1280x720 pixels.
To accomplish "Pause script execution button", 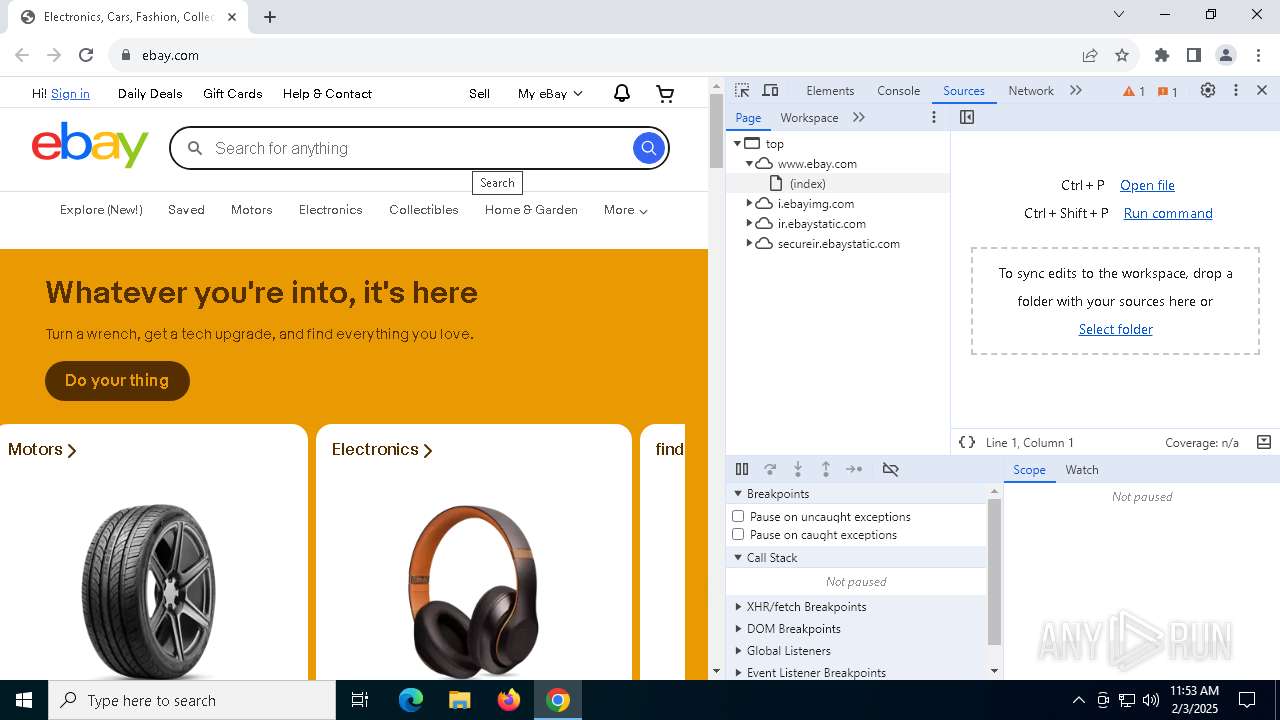I will point(742,469).
